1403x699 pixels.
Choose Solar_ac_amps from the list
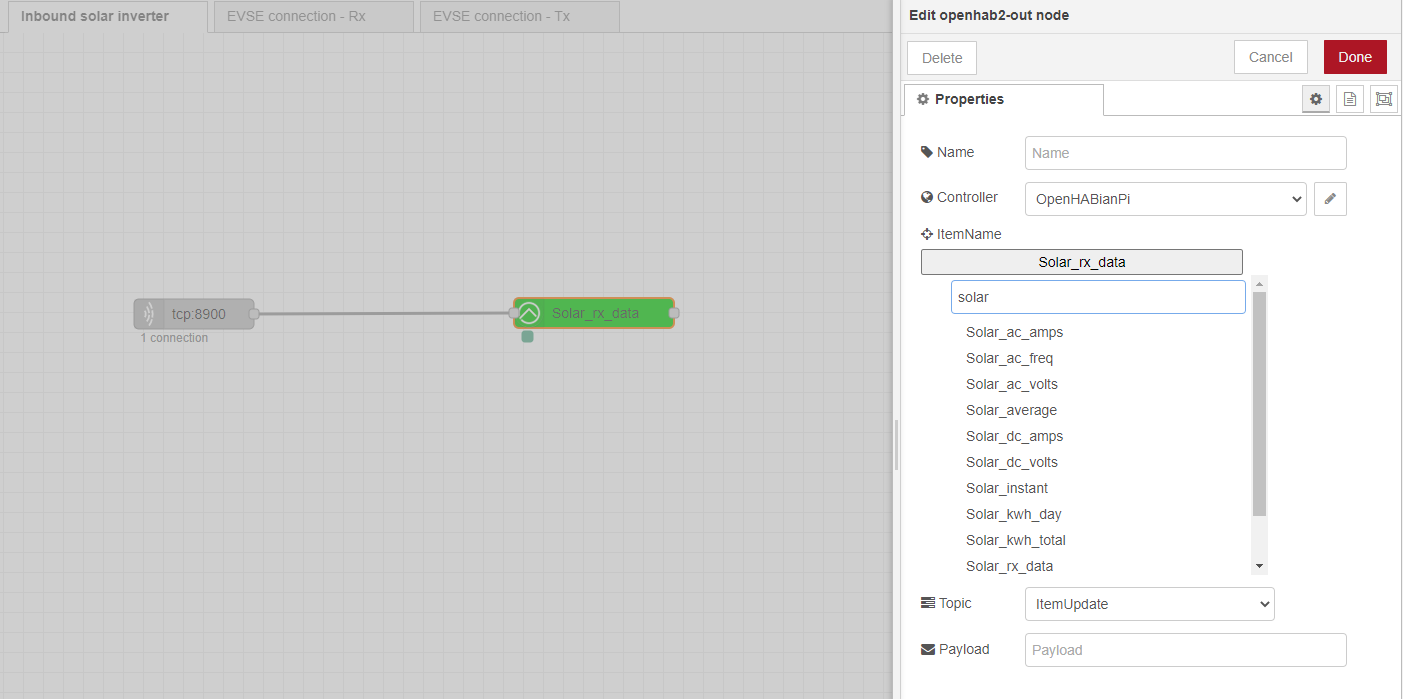(1014, 332)
